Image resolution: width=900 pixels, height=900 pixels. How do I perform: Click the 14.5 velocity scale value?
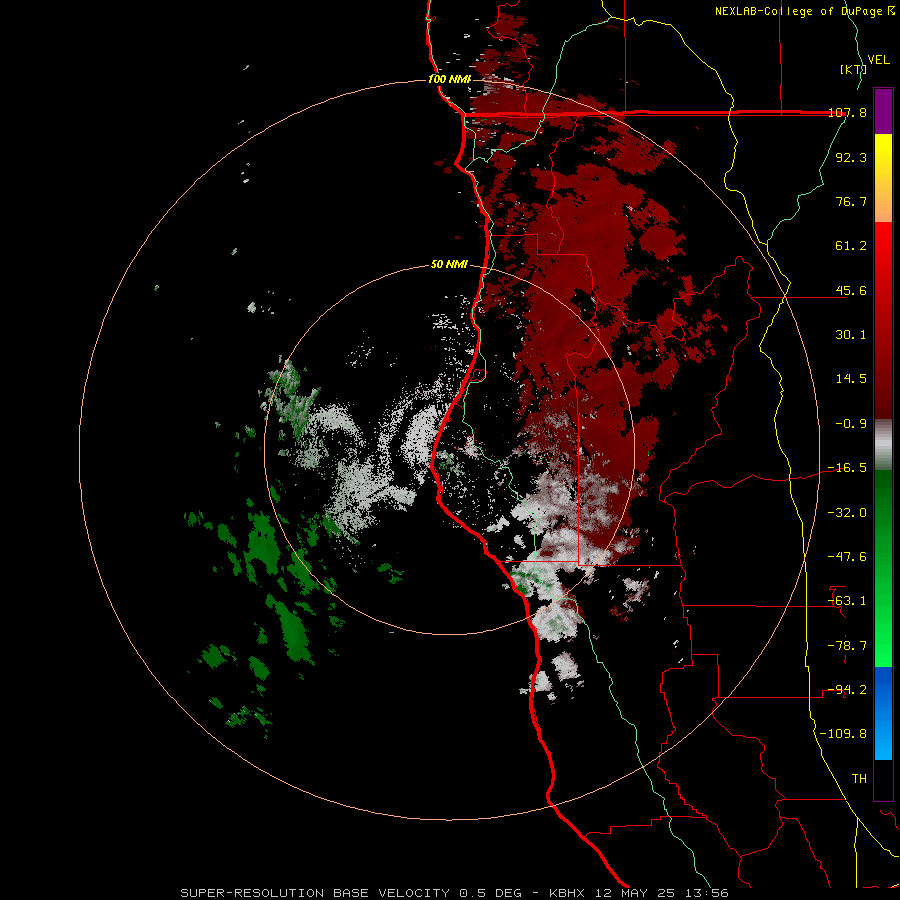tap(851, 379)
